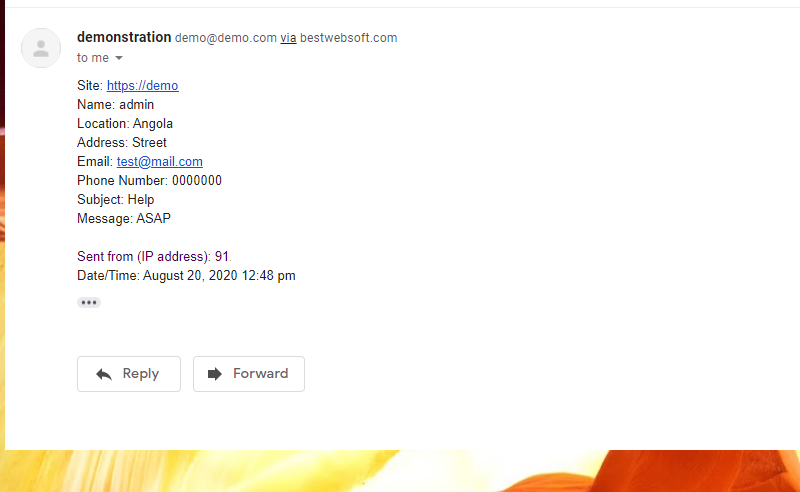Click the Reply button
The width and height of the screenshot is (800, 492).
pos(129,374)
